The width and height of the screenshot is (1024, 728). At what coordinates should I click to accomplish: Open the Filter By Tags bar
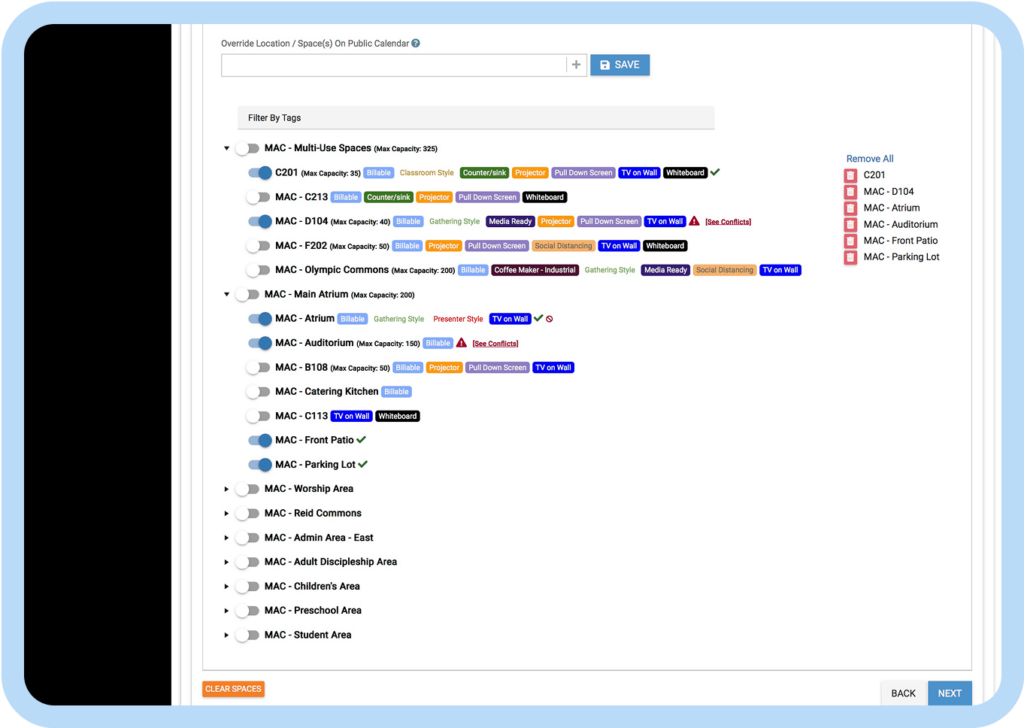(x=475, y=118)
